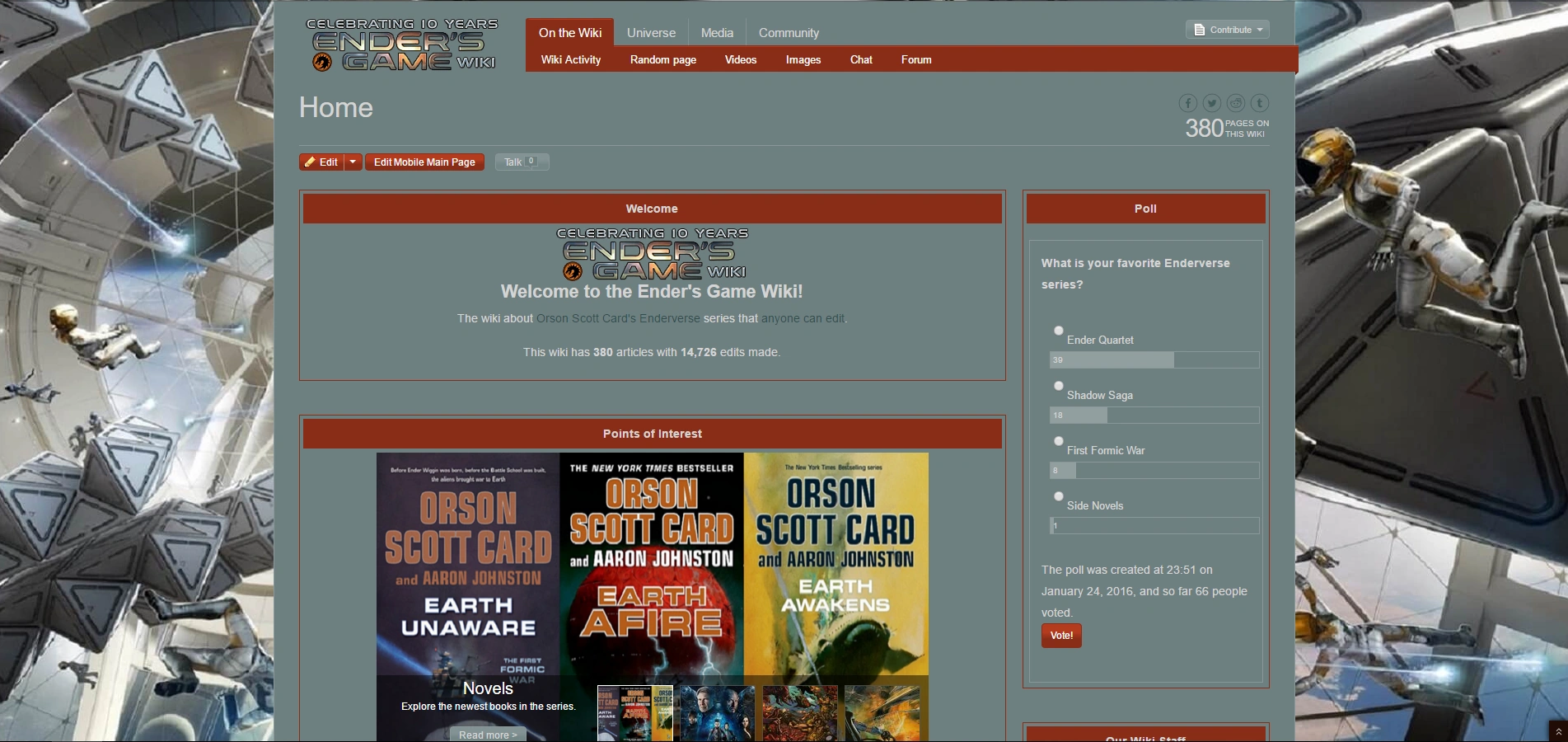Open the Videos page
The height and width of the screenshot is (742, 1568).
741,60
